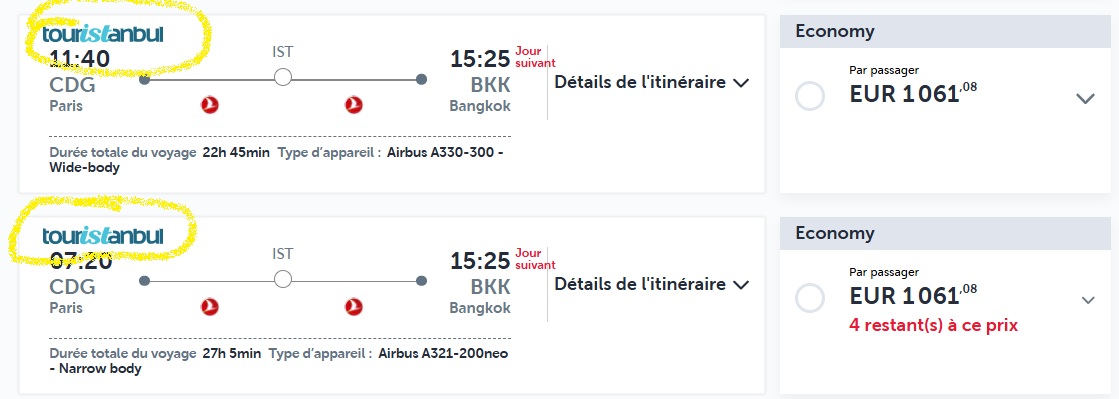Click second Turkish Airlines logo on the 27h 5min flight
1119x399 pixels.
(353, 307)
